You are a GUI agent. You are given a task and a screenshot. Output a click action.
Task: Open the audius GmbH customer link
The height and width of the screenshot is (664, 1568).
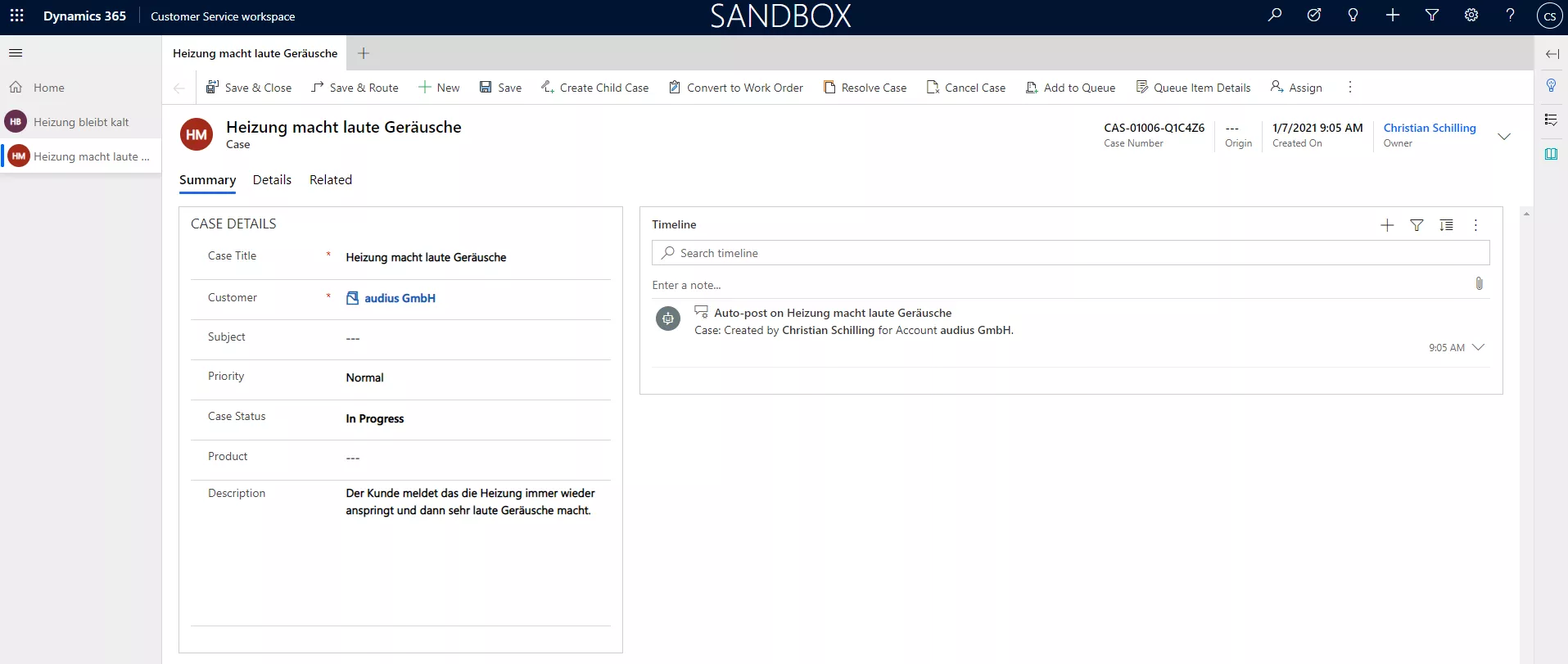[x=400, y=298]
